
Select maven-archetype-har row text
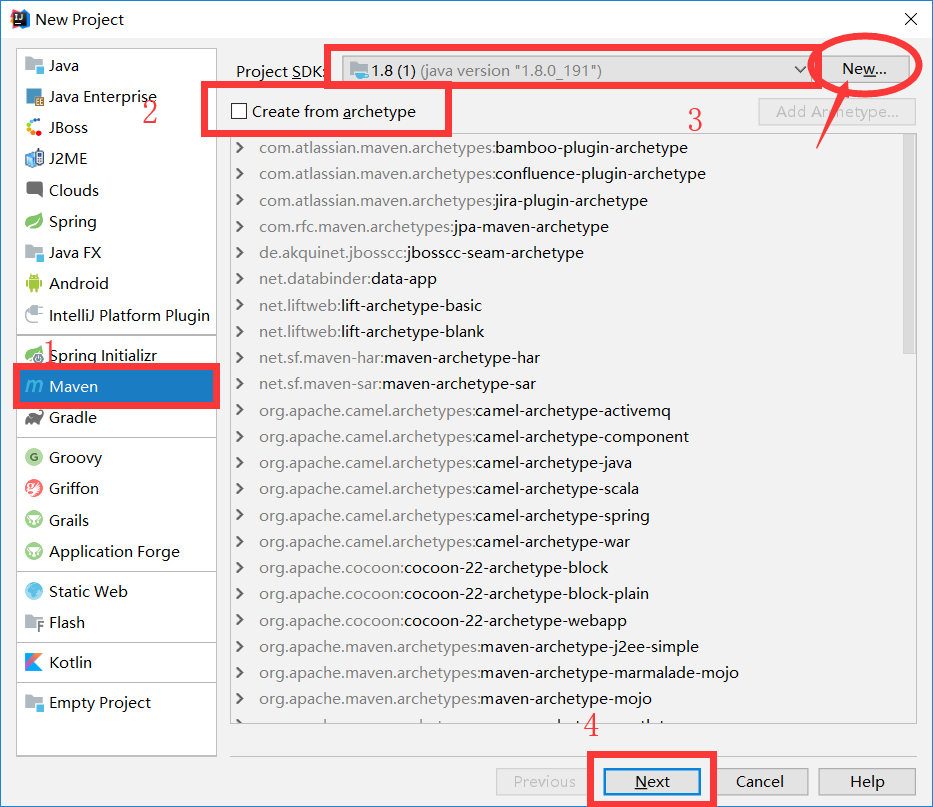[x=399, y=358]
